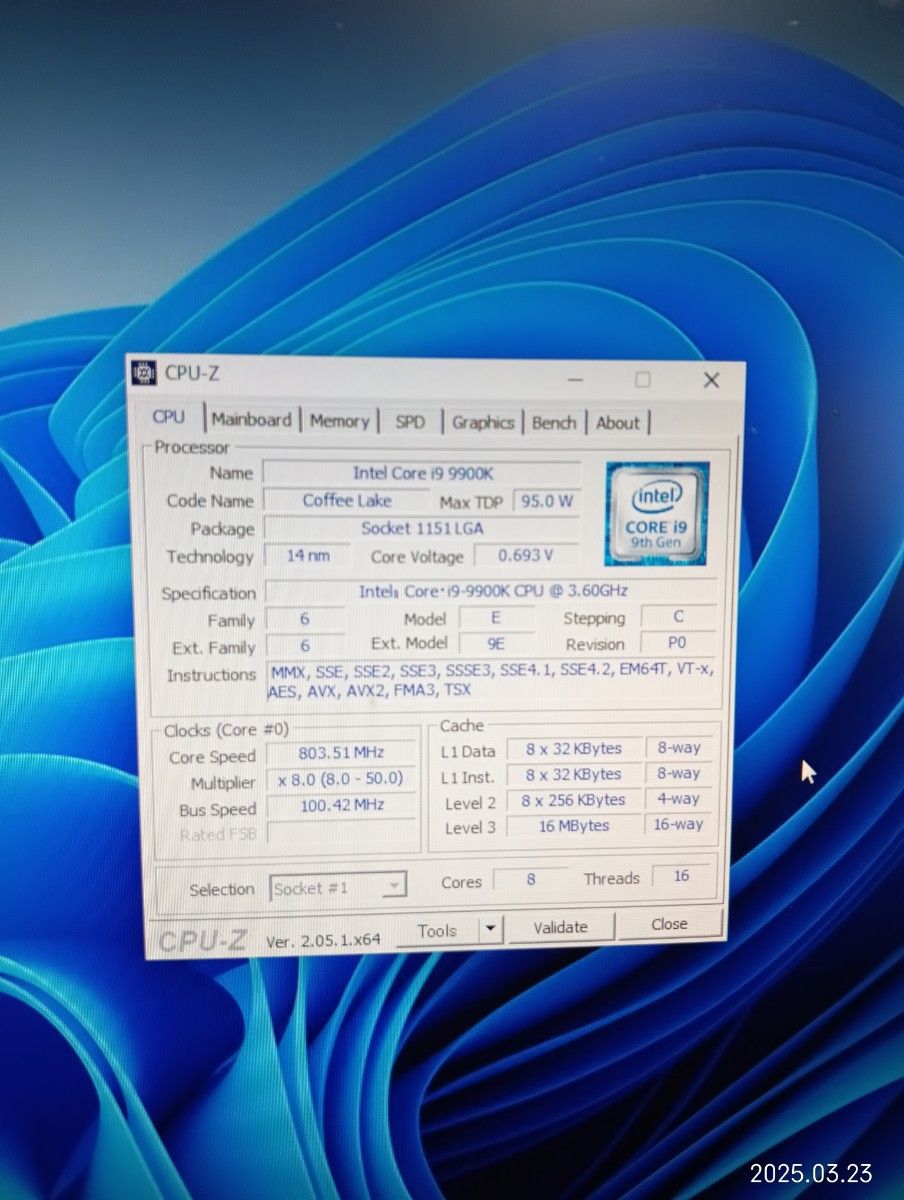The height and width of the screenshot is (1200, 904).
Task: Expand the Tools dropdown arrow
Action: coord(490,930)
